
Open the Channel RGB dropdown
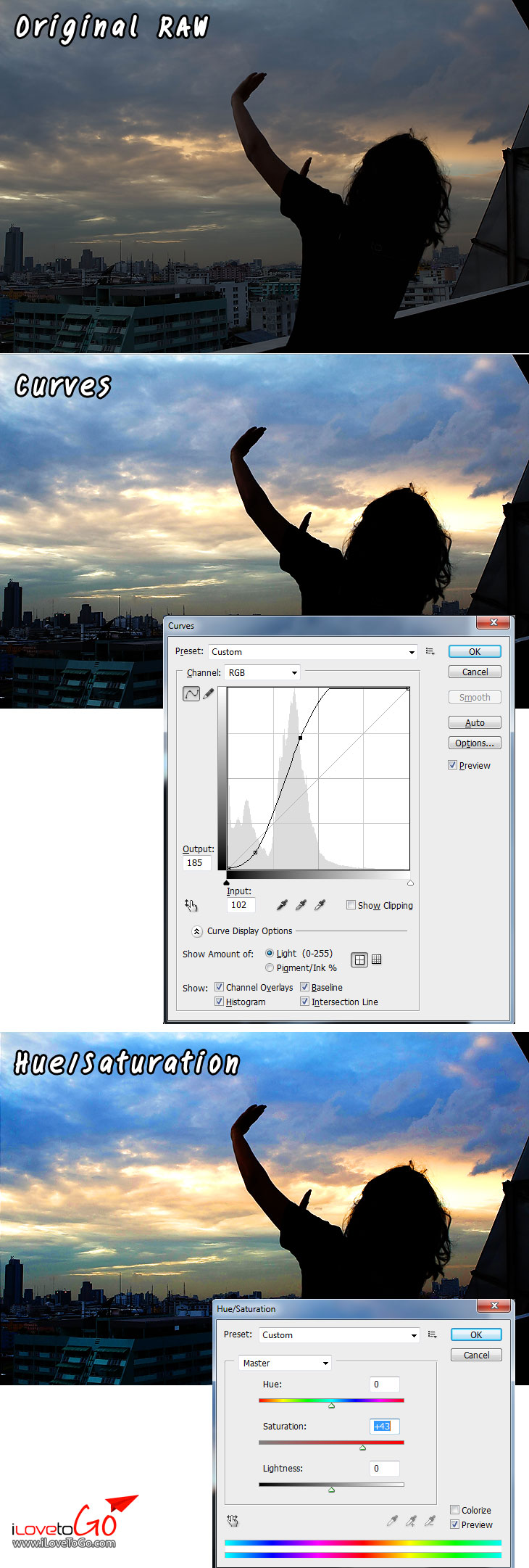point(262,672)
